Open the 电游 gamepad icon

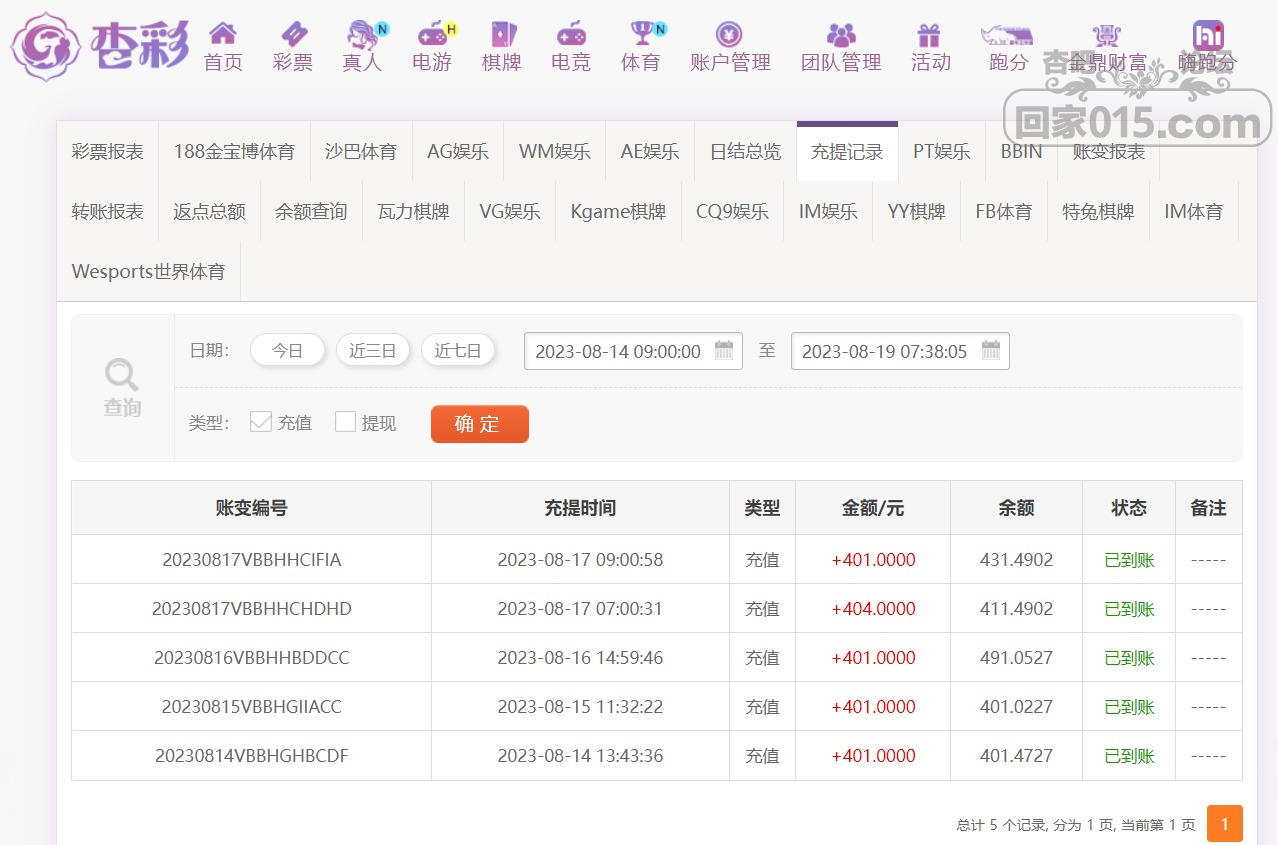tap(432, 35)
